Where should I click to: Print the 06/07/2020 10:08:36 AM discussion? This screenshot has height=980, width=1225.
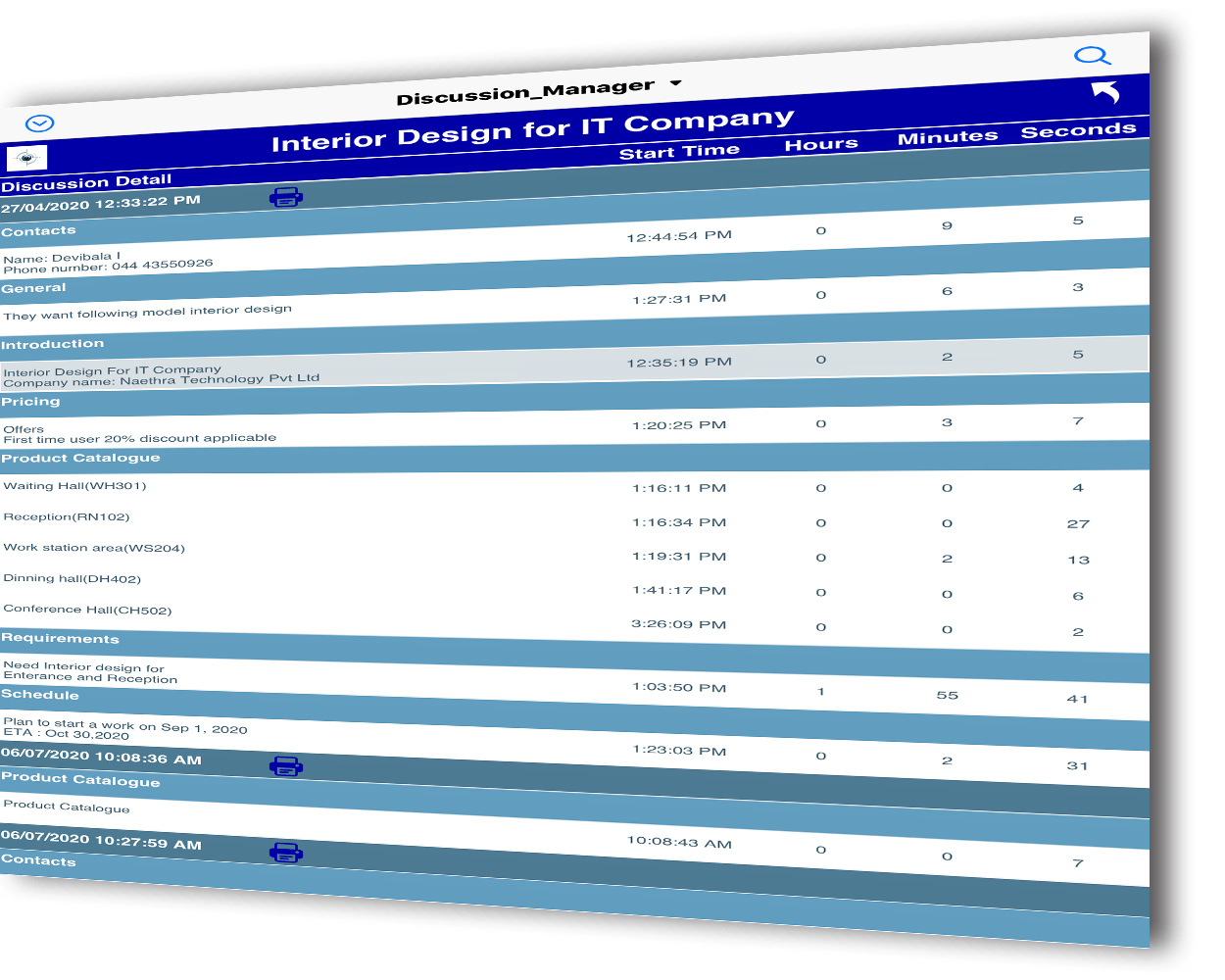click(x=286, y=765)
